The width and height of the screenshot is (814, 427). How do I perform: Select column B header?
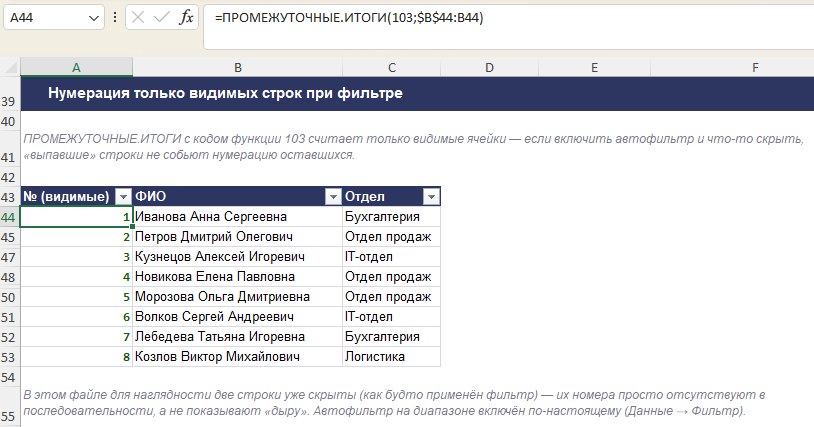click(x=238, y=67)
